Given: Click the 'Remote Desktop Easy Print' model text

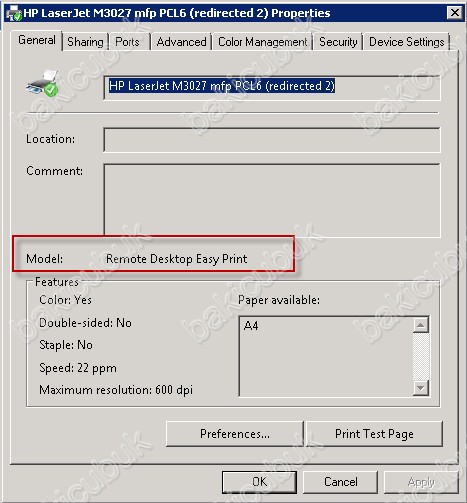Looking at the screenshot, I should (x=177, y=259).
